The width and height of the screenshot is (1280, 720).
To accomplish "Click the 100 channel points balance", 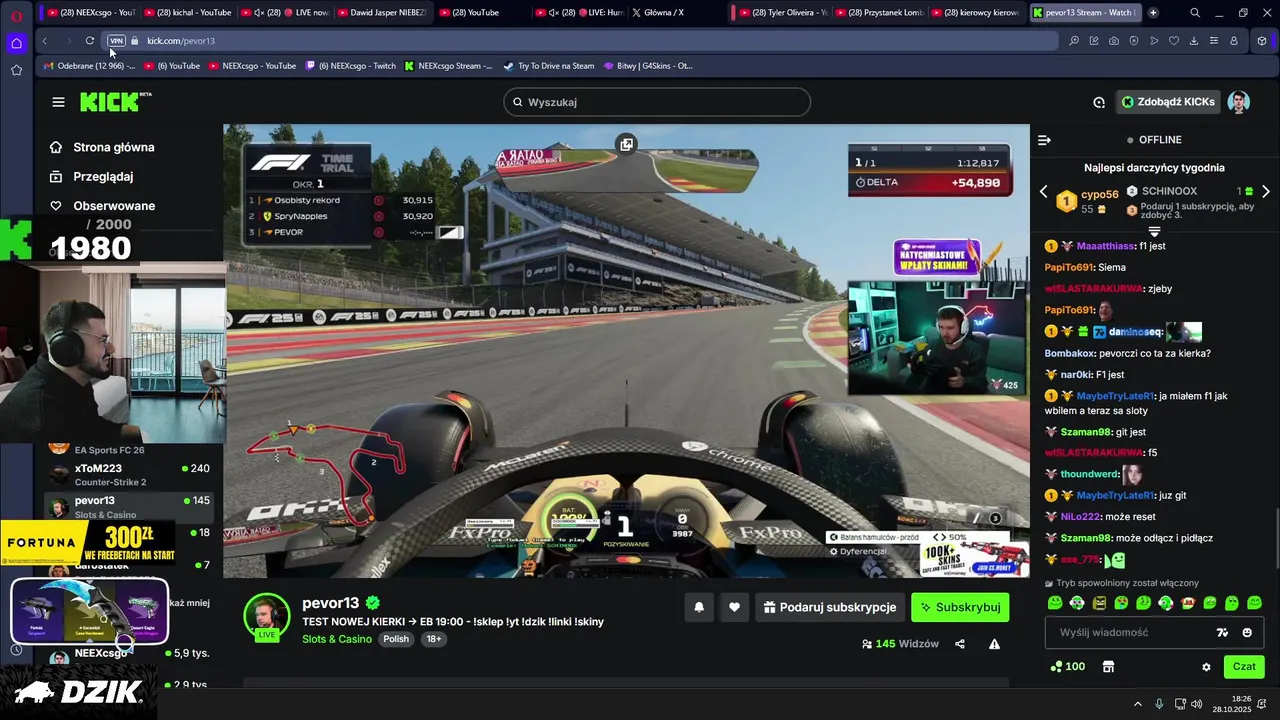I will pyautogui.click(x=1068, y=667).
